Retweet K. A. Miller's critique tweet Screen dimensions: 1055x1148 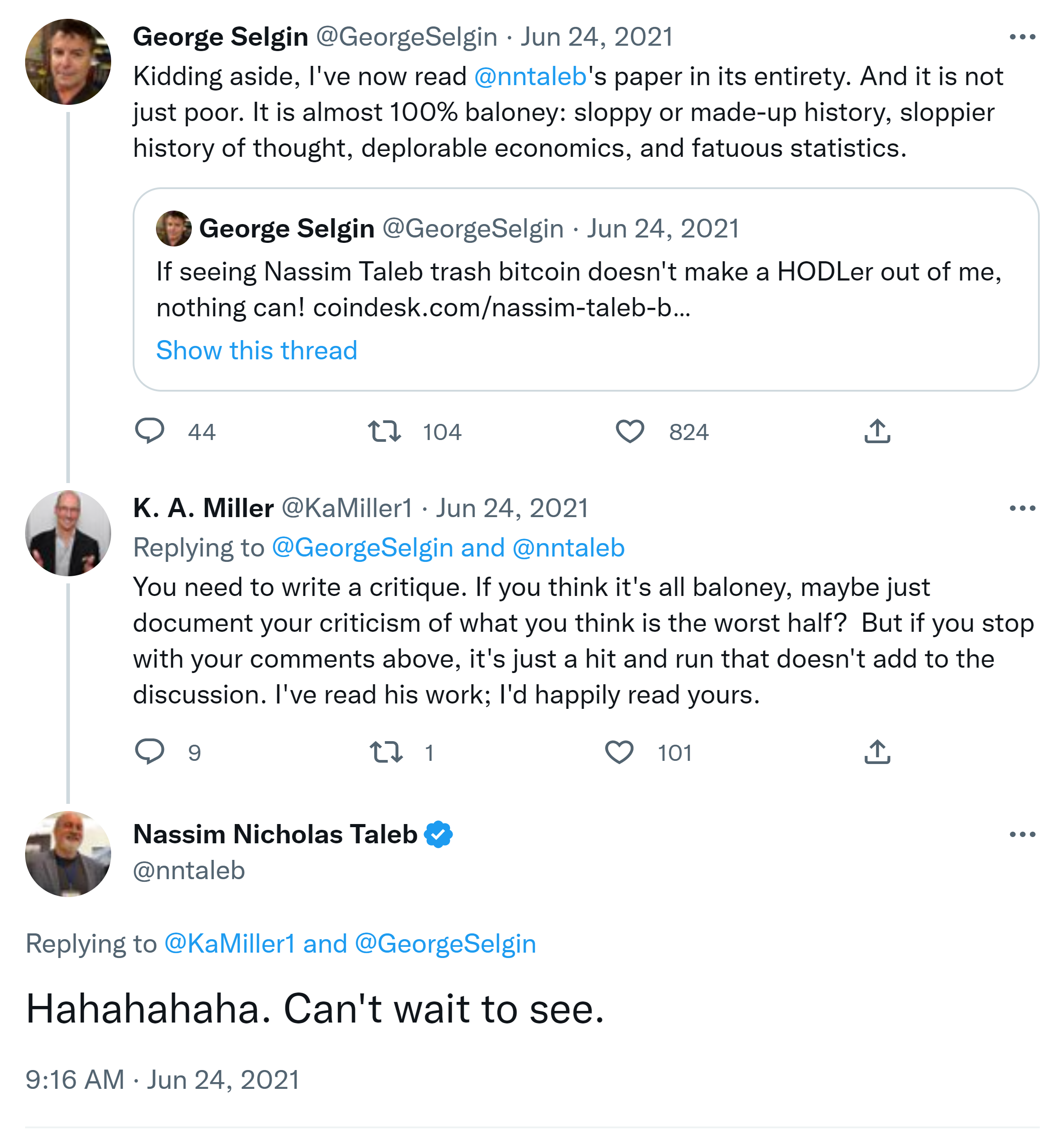386,751
